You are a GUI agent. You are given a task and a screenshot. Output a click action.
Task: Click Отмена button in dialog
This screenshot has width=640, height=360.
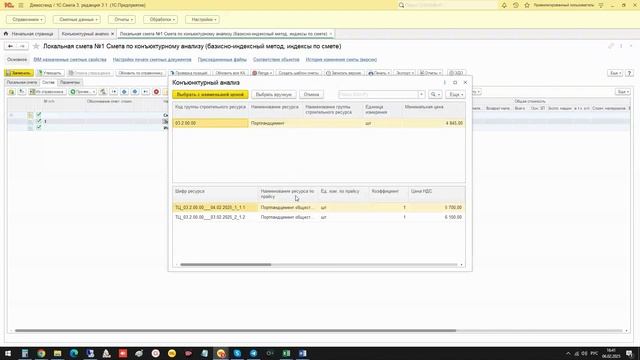311,94
